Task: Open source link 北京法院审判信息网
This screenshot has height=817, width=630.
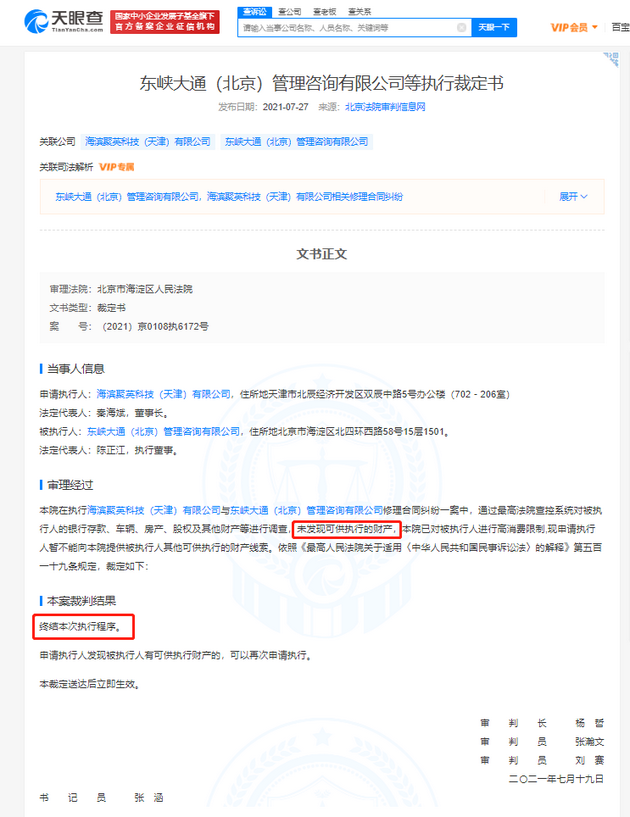Action: click(x=385, y=107)
